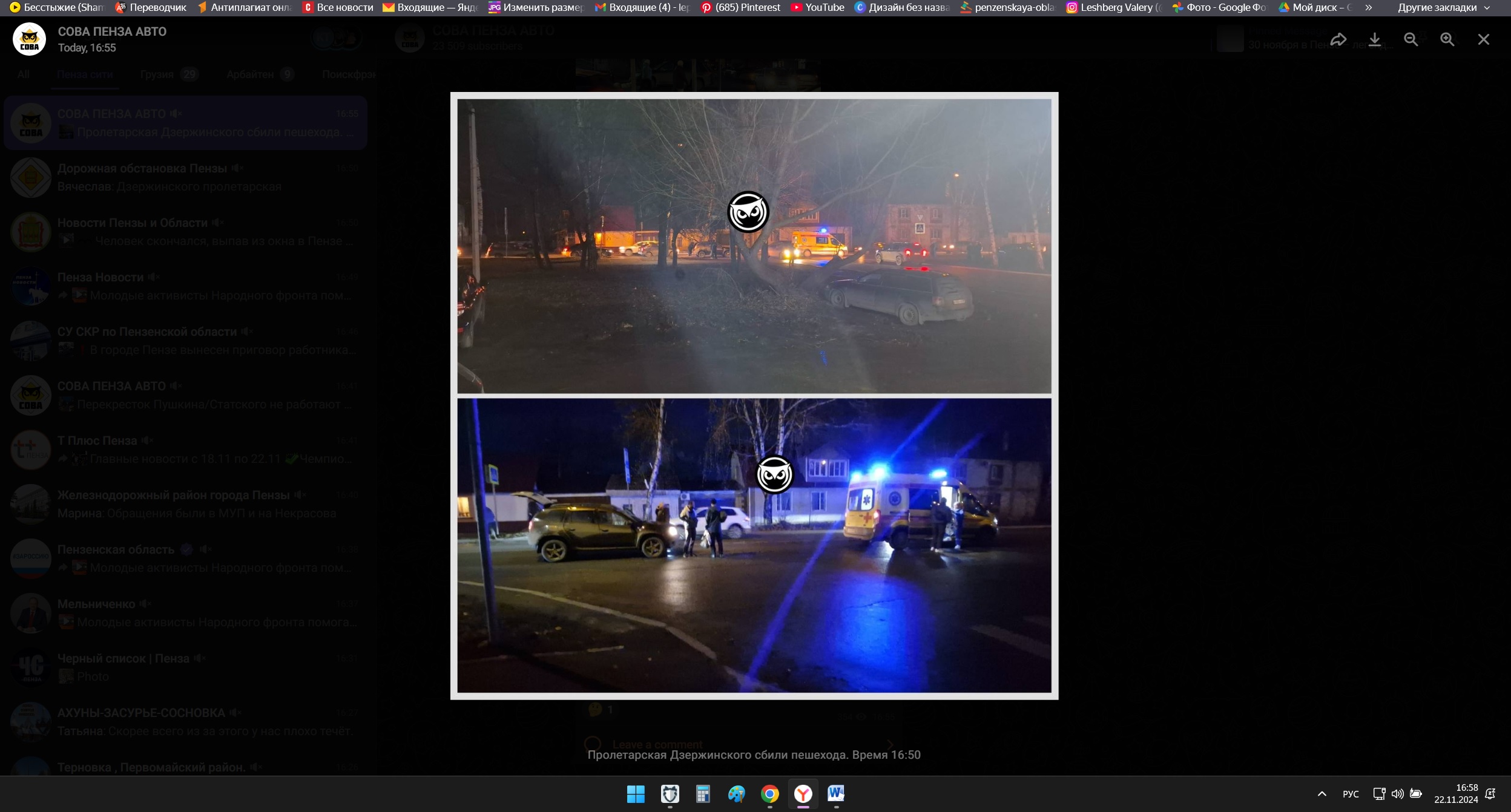Open the Calculator taskbar icon

coord(703,794)
